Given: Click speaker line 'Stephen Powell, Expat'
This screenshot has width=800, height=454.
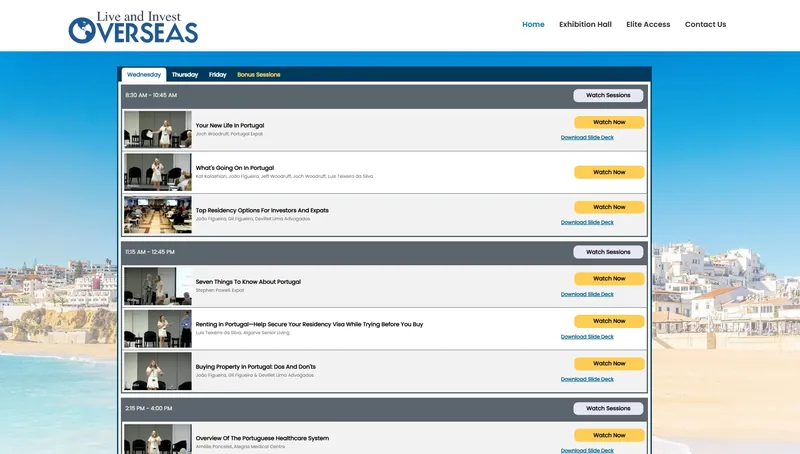Looking at the screenshot, I should [x=220, y=290].
